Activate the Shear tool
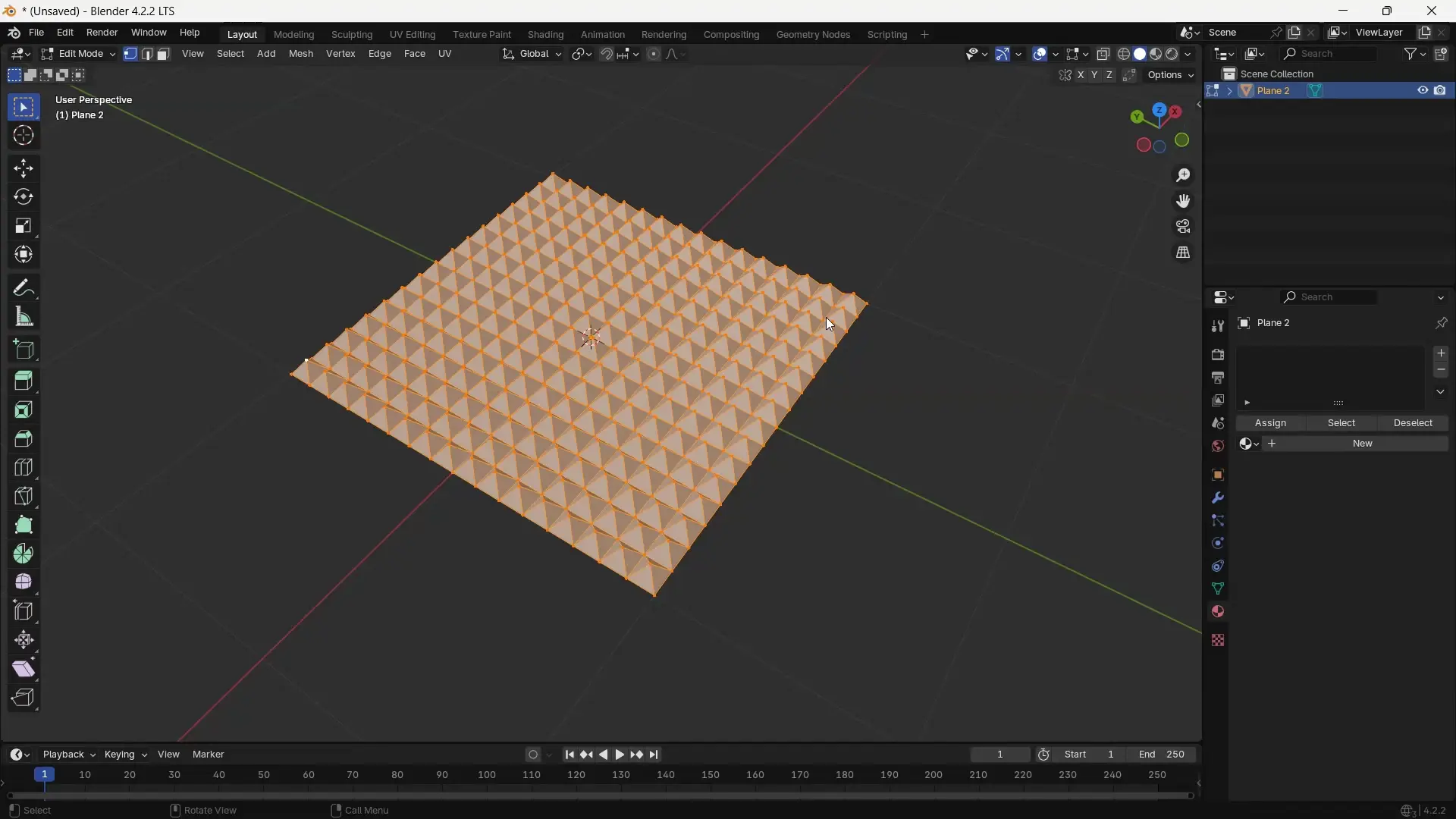This screenshot has height=819, width=1456. tap(24, 670)
